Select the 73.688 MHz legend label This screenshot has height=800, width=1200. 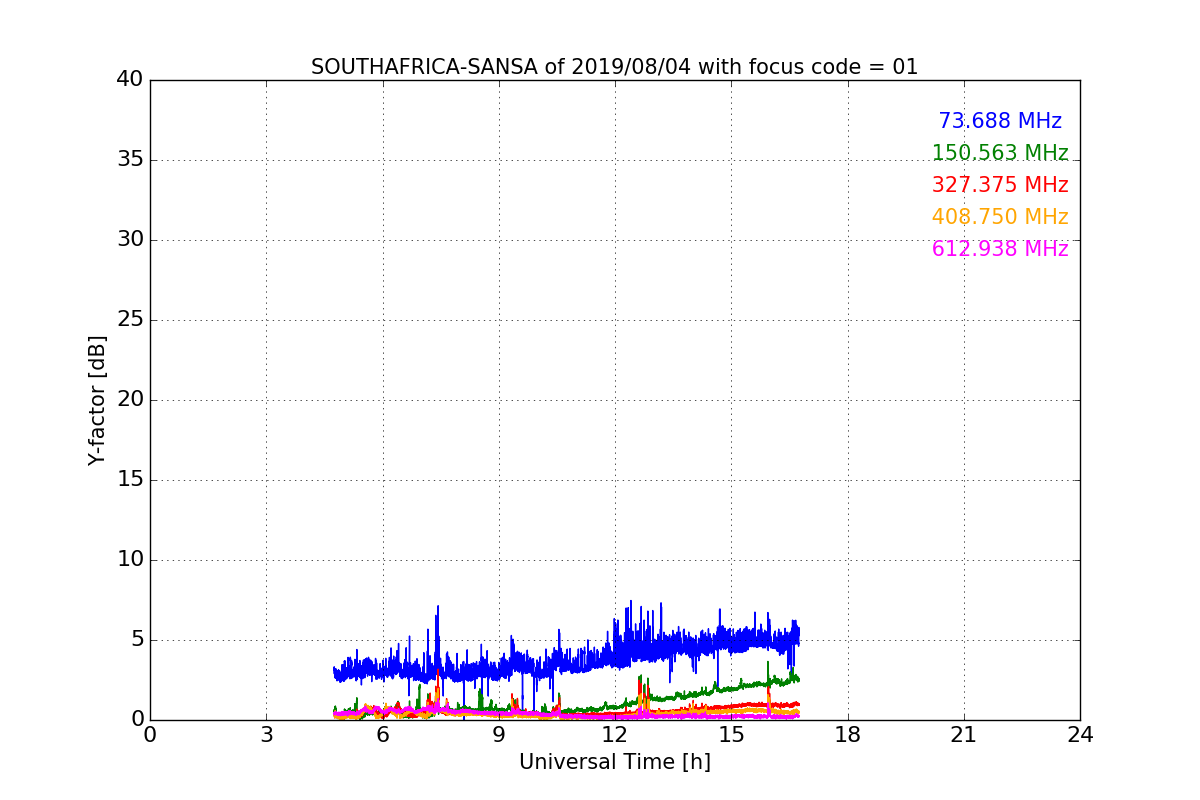pos(1000,121)
